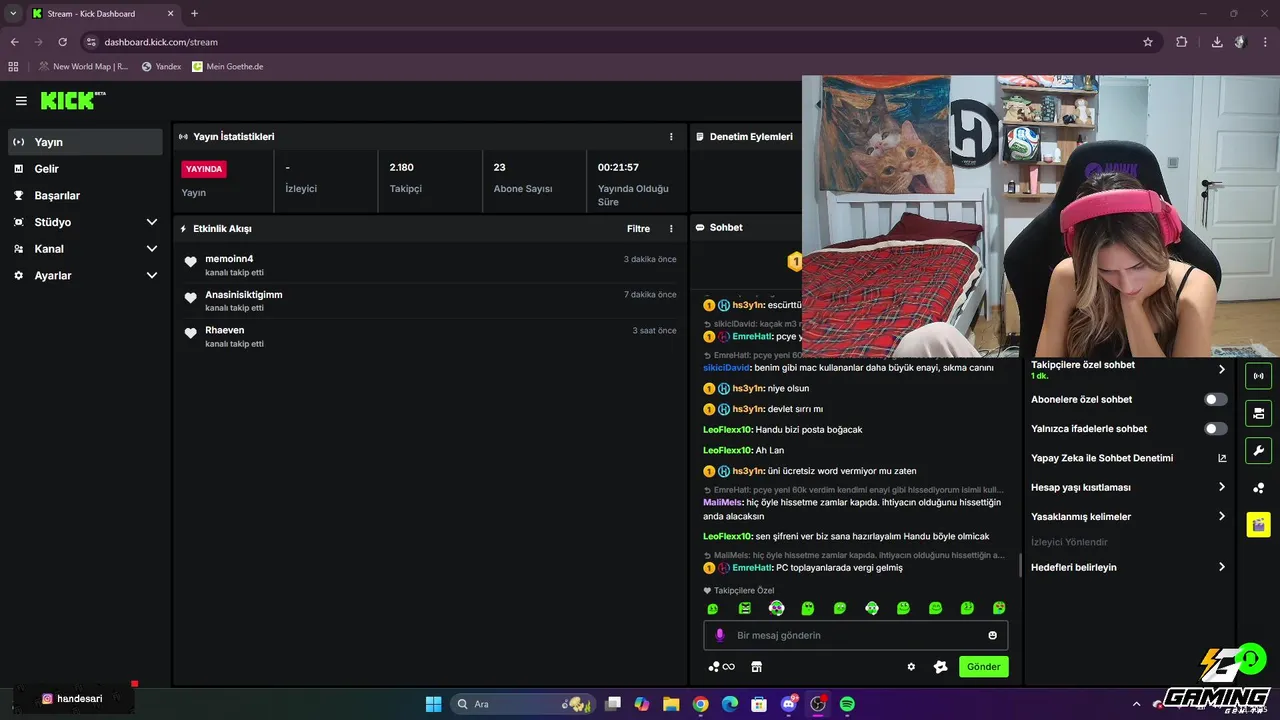The width and height of the screenshot is (1280, 720).
Task: Open Spotify from the Windows taskbar
Action: [x=847, y=704]
